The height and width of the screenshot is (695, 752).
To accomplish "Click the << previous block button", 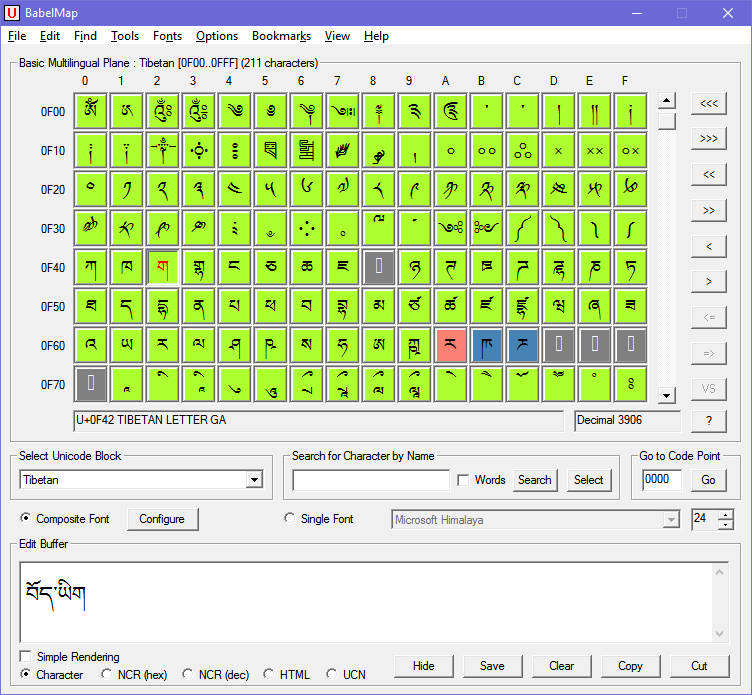I will coord(708,174).
